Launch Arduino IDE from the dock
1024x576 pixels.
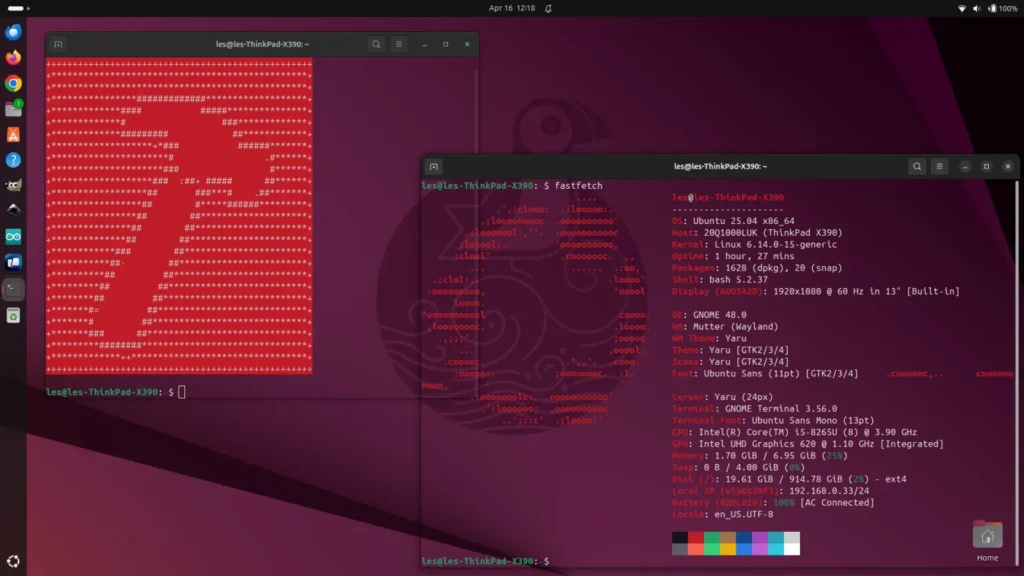[x=13, y=239]
